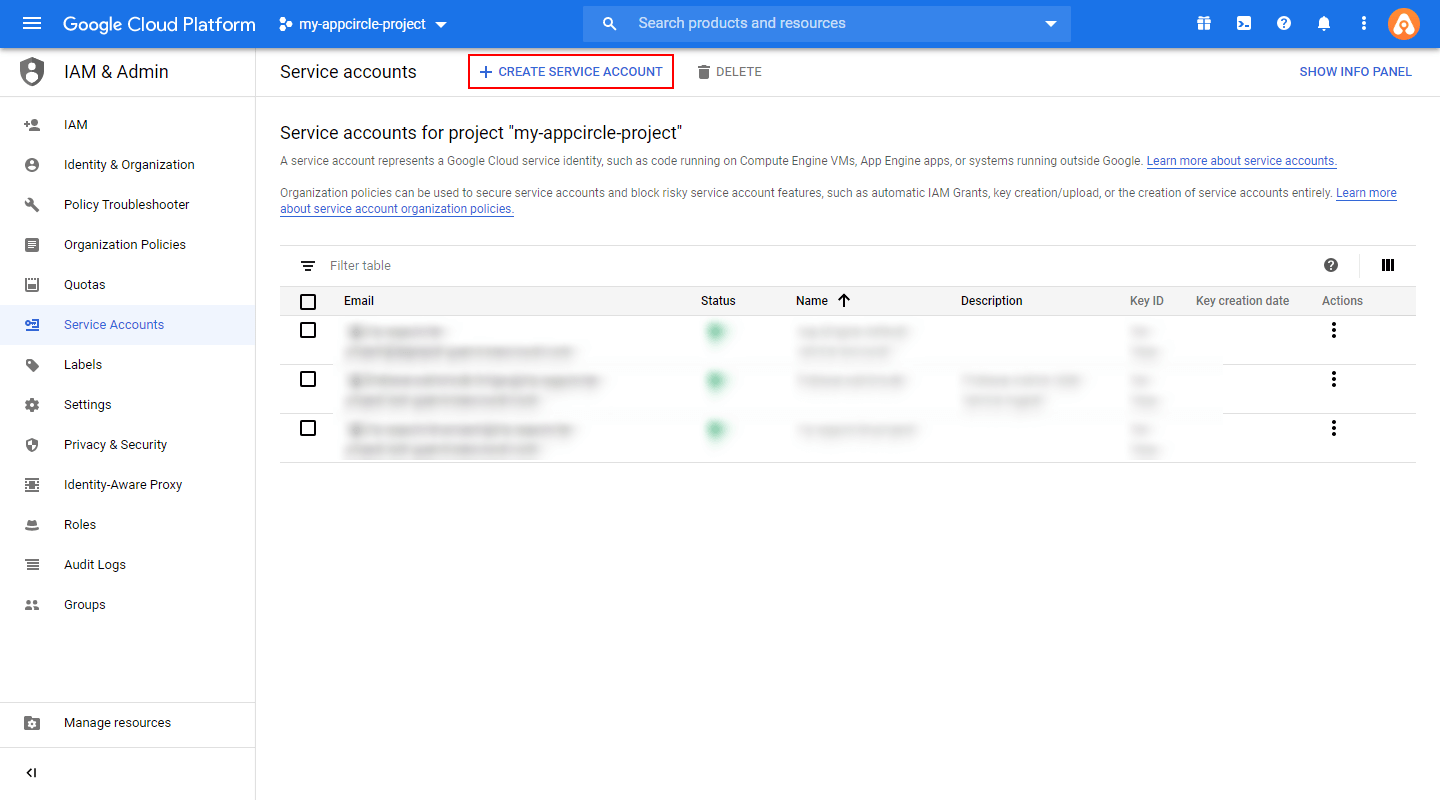Click the Search products and resources field
The width and height of the screenshot is (1440, 800).
click(827, 23)
